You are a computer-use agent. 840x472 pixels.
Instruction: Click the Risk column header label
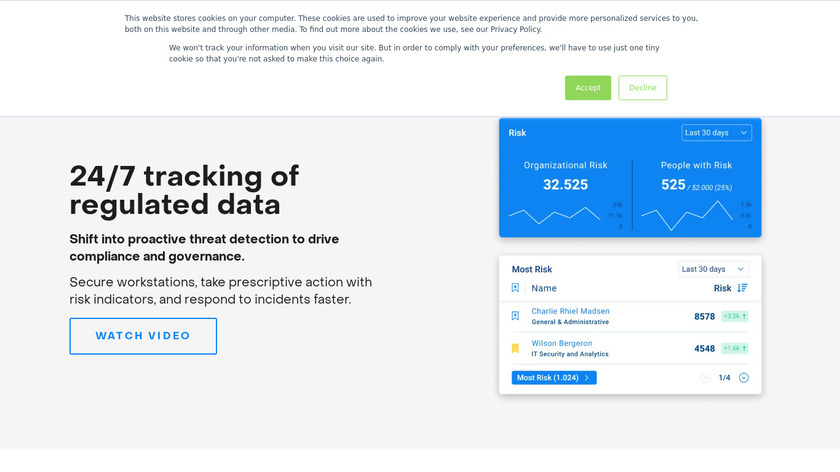click(x=722, y=288)
